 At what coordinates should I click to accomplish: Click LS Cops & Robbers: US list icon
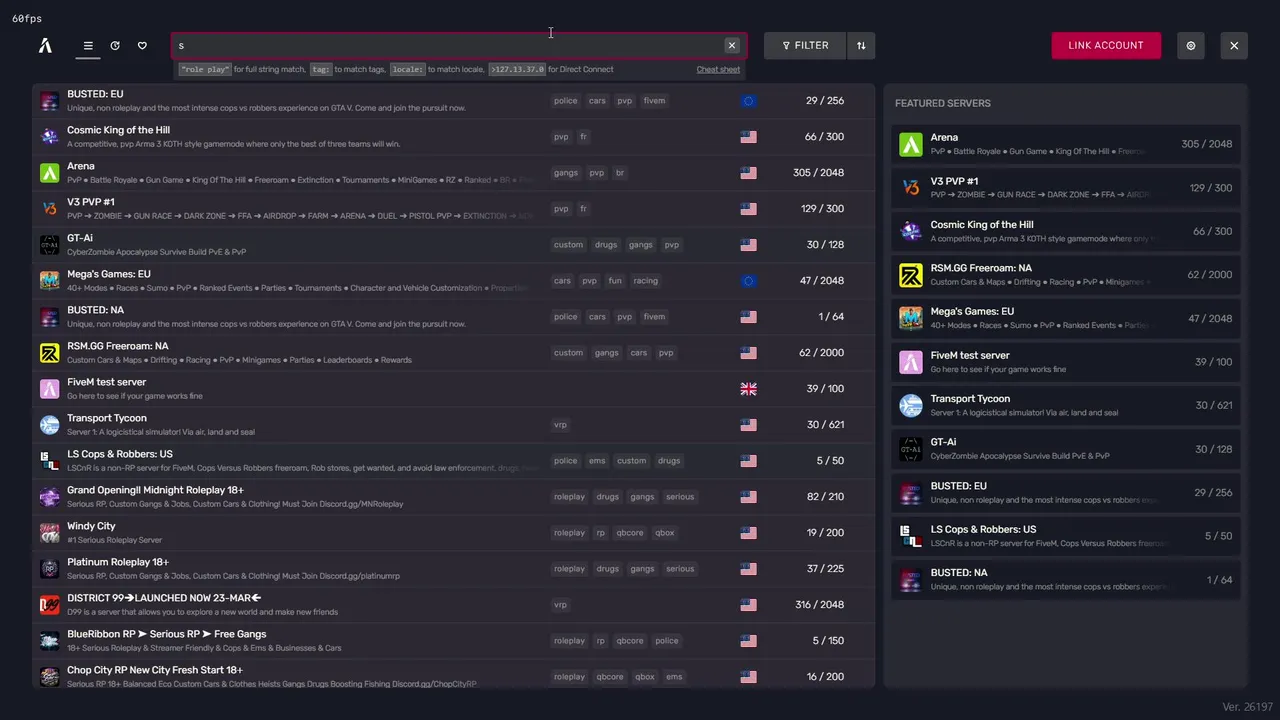[x=49, y=461]
